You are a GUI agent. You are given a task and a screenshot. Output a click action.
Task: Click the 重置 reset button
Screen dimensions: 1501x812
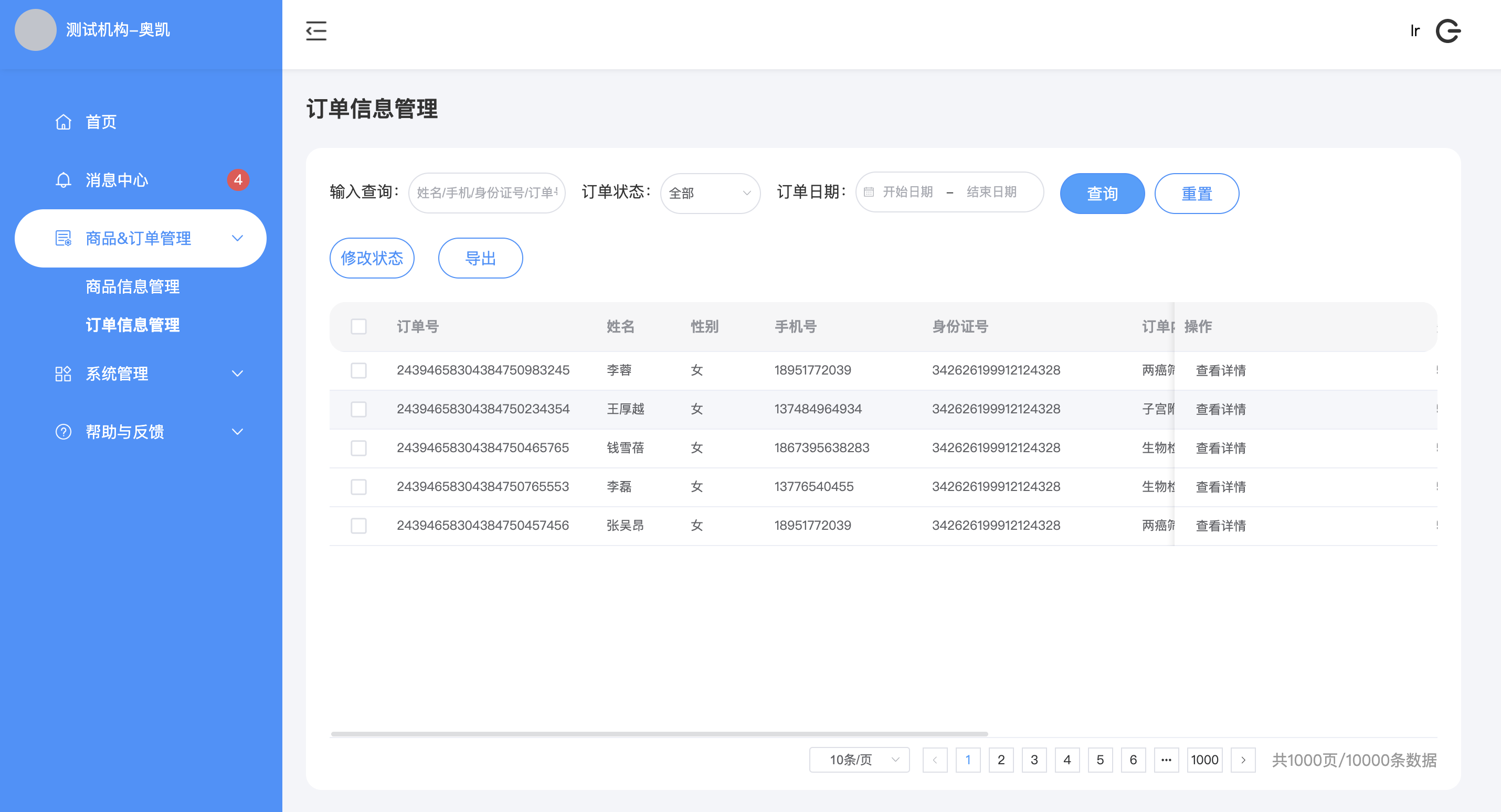click(1196, 194)
